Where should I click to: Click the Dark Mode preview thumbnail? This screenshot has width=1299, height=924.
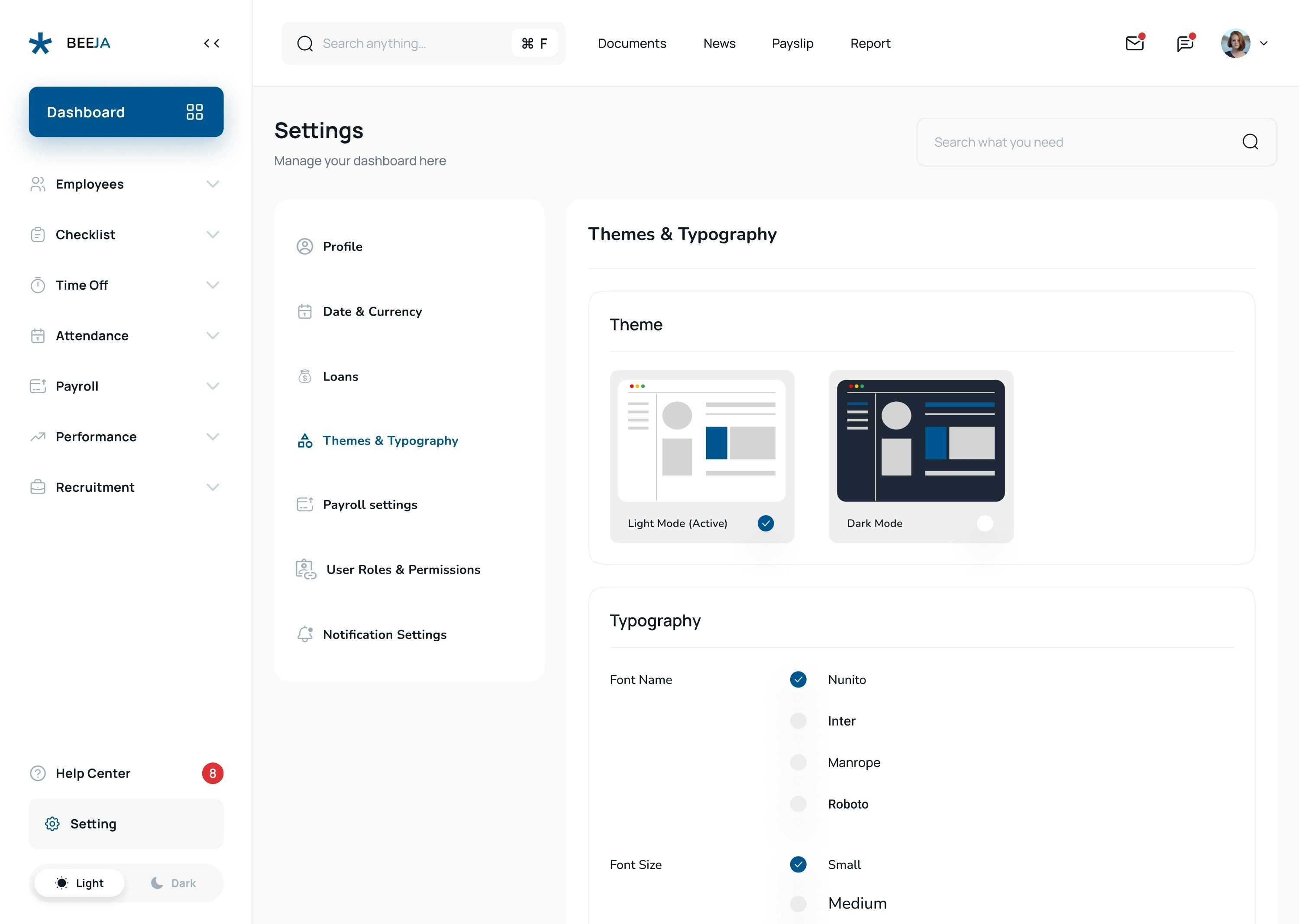(921, 440)
